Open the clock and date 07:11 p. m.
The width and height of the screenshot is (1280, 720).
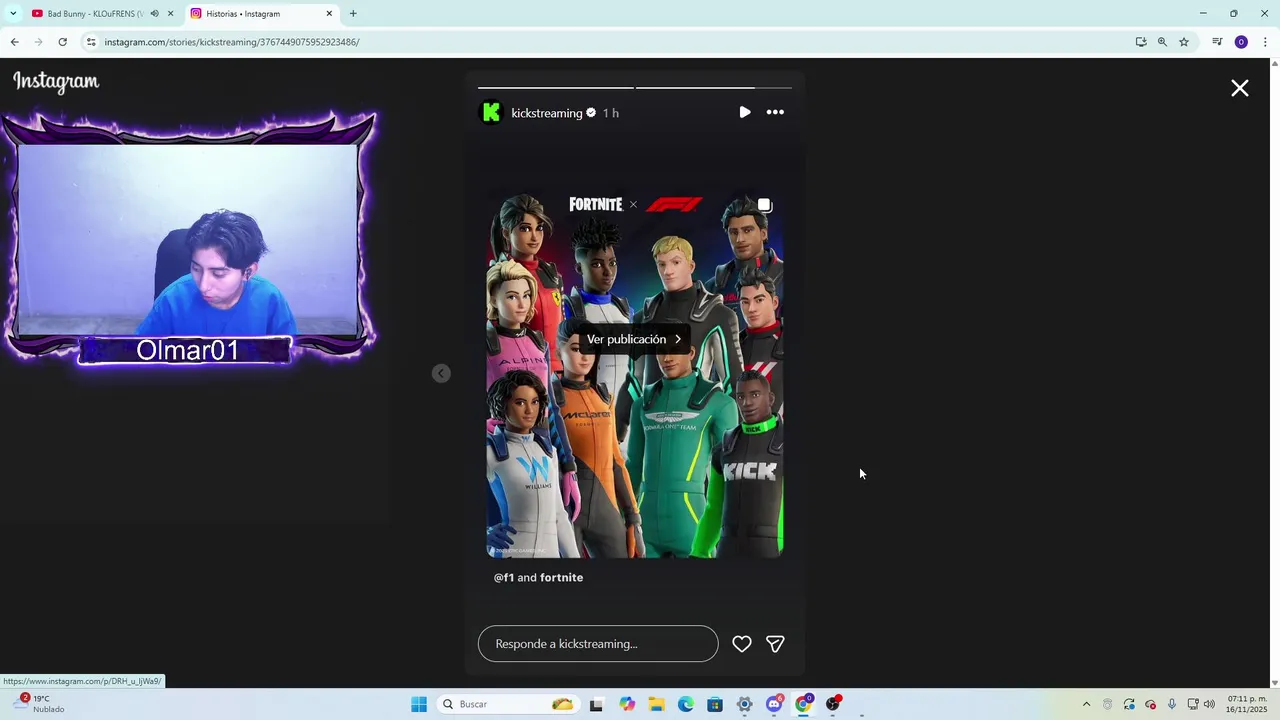1247,705
